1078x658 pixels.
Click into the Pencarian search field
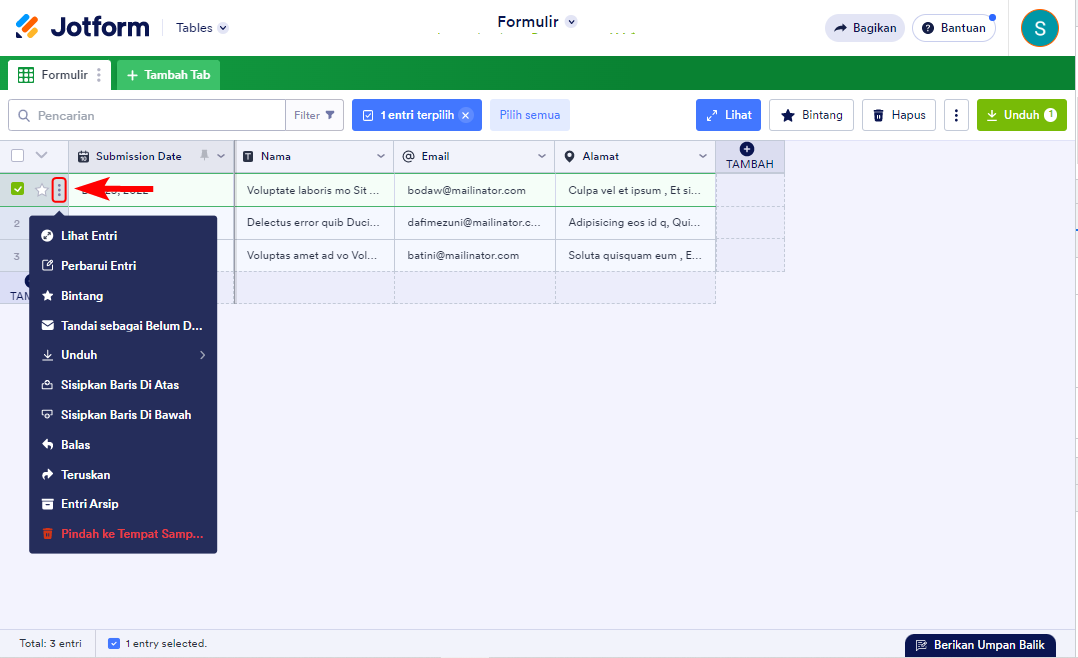(146, 115)
